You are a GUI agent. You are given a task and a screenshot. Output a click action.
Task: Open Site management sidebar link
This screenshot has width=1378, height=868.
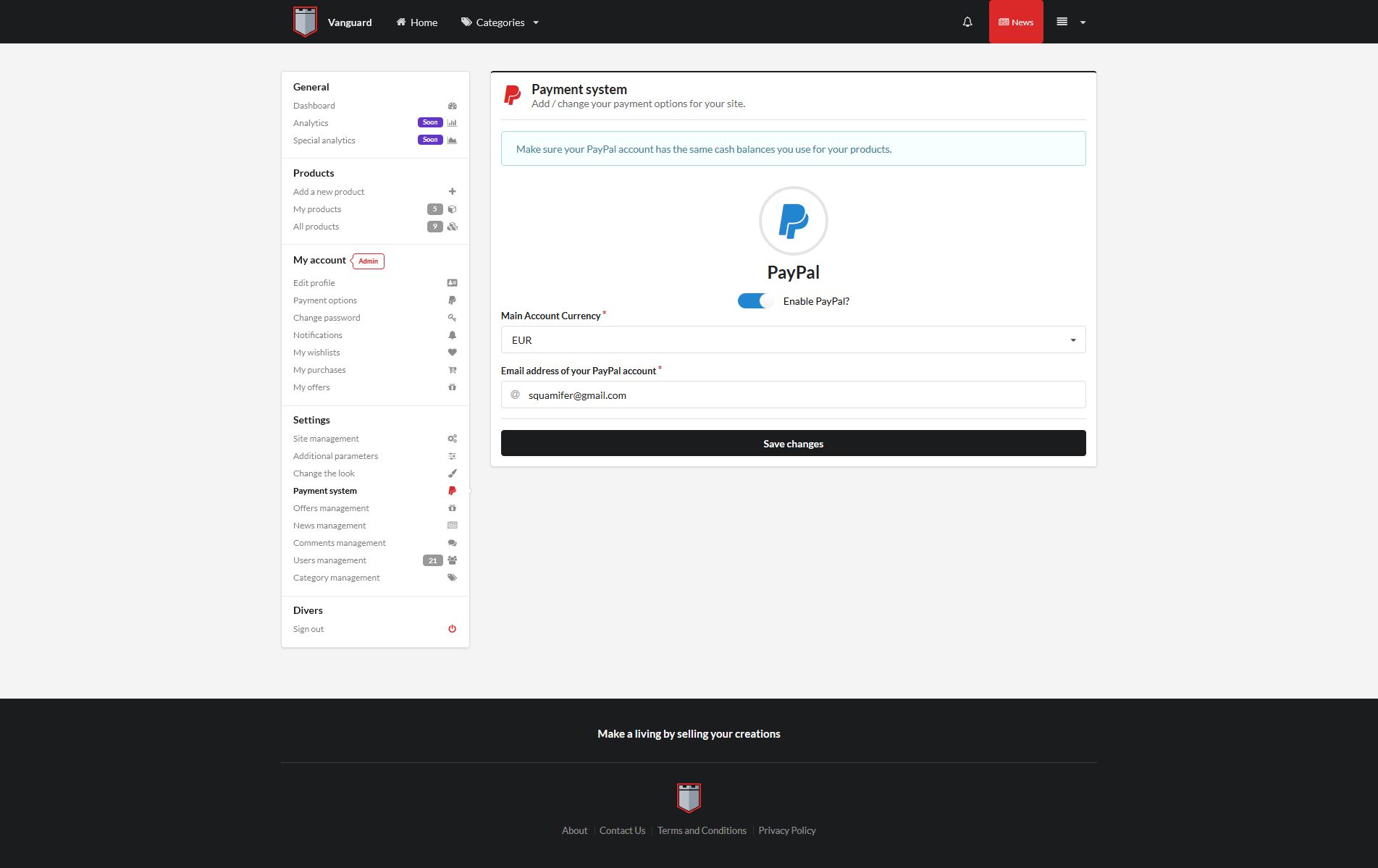[x=326, y=439]
